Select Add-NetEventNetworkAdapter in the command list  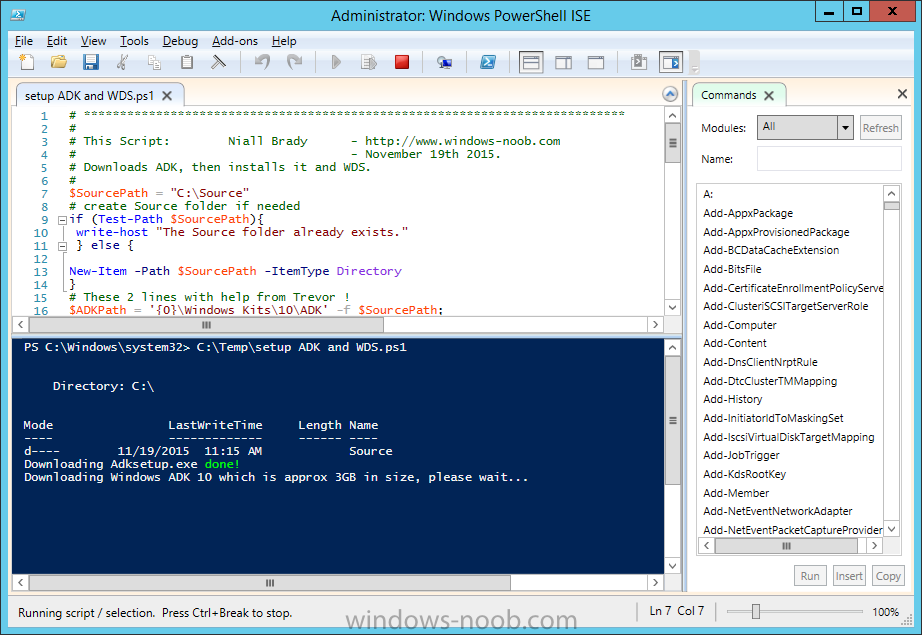[777, 511]
